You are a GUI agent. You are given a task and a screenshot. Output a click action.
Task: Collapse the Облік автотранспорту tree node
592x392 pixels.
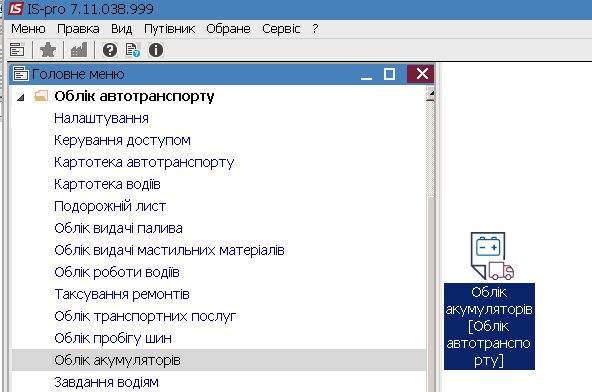pos(21,97)
